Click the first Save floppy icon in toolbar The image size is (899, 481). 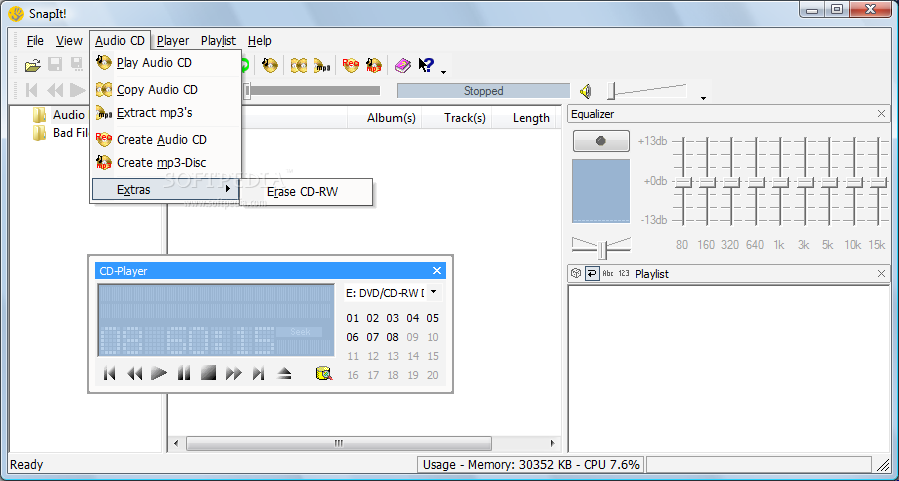pos(55,64)
